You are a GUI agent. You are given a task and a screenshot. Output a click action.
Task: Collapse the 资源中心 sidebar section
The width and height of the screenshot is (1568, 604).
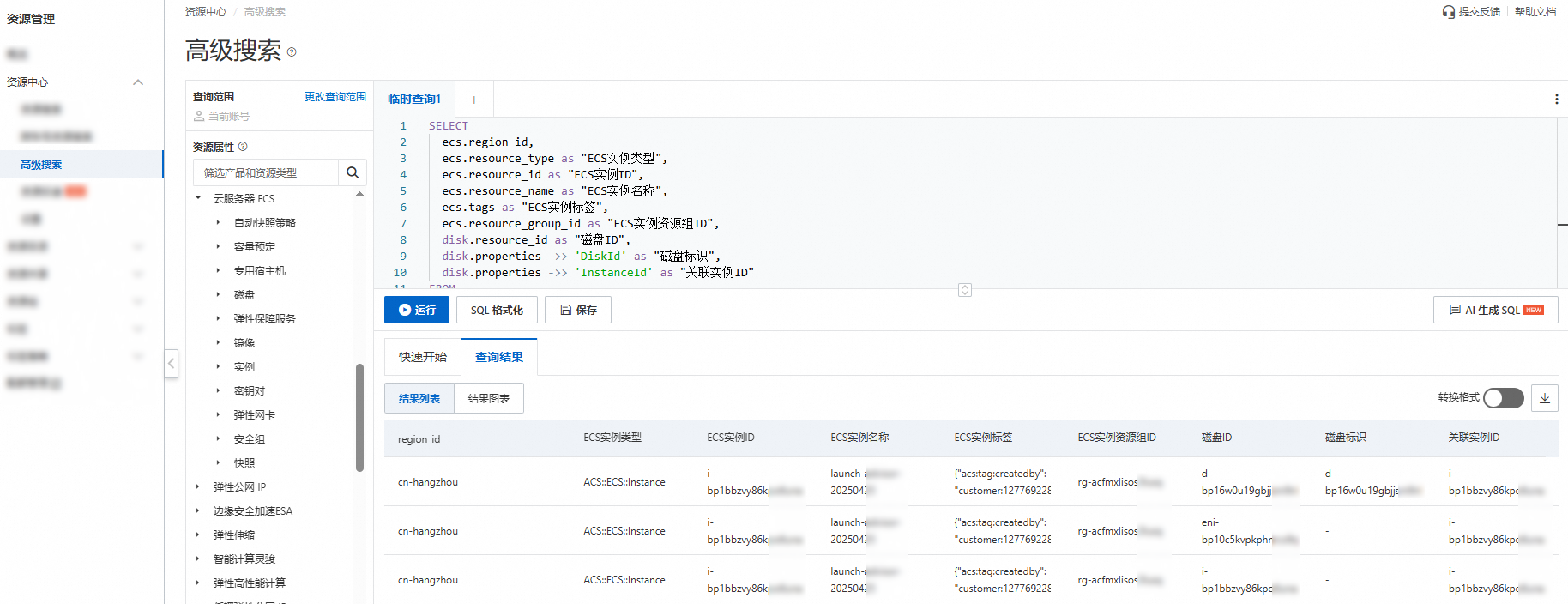point(138,82)
